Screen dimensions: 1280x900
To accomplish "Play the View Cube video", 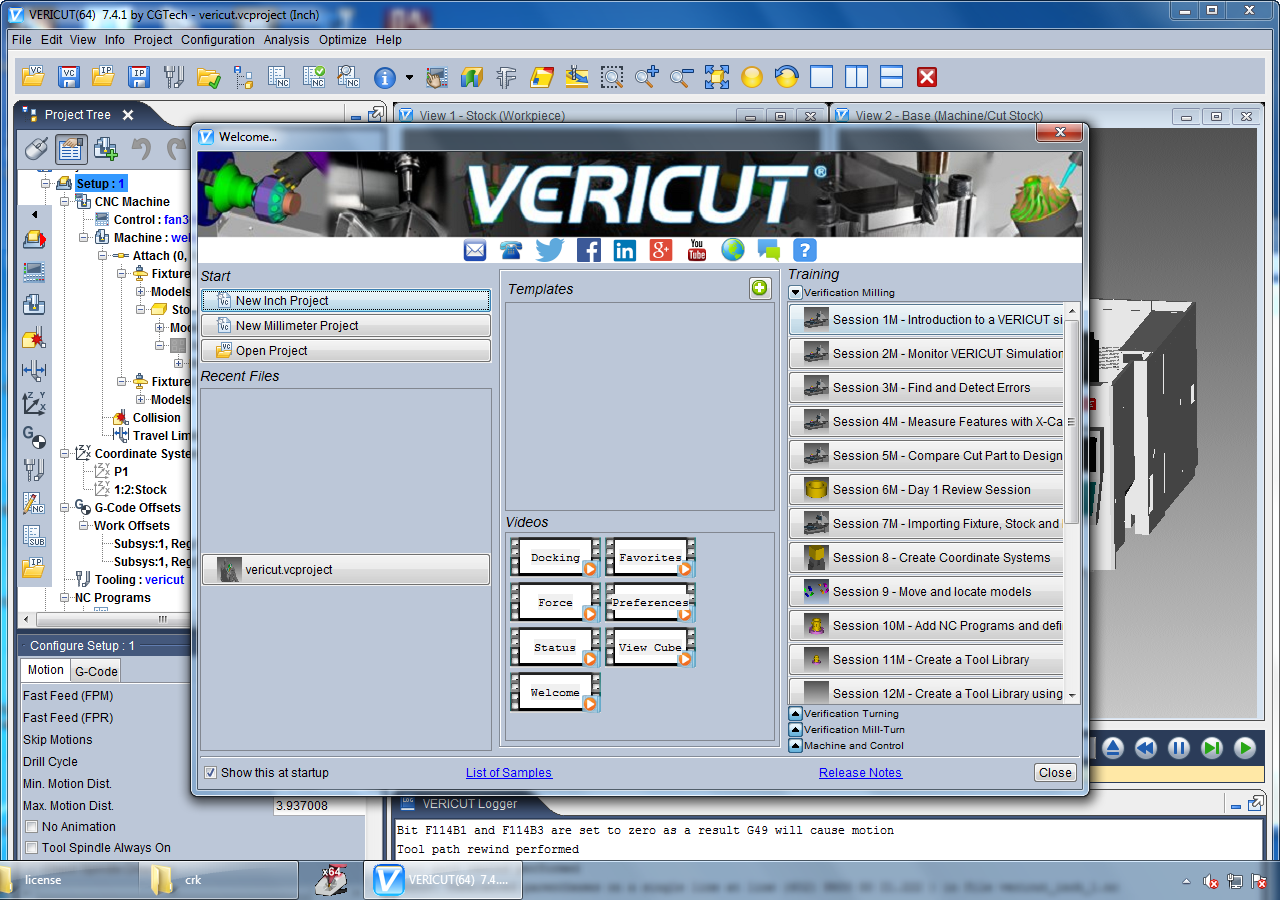I will [x=650, y=647].
